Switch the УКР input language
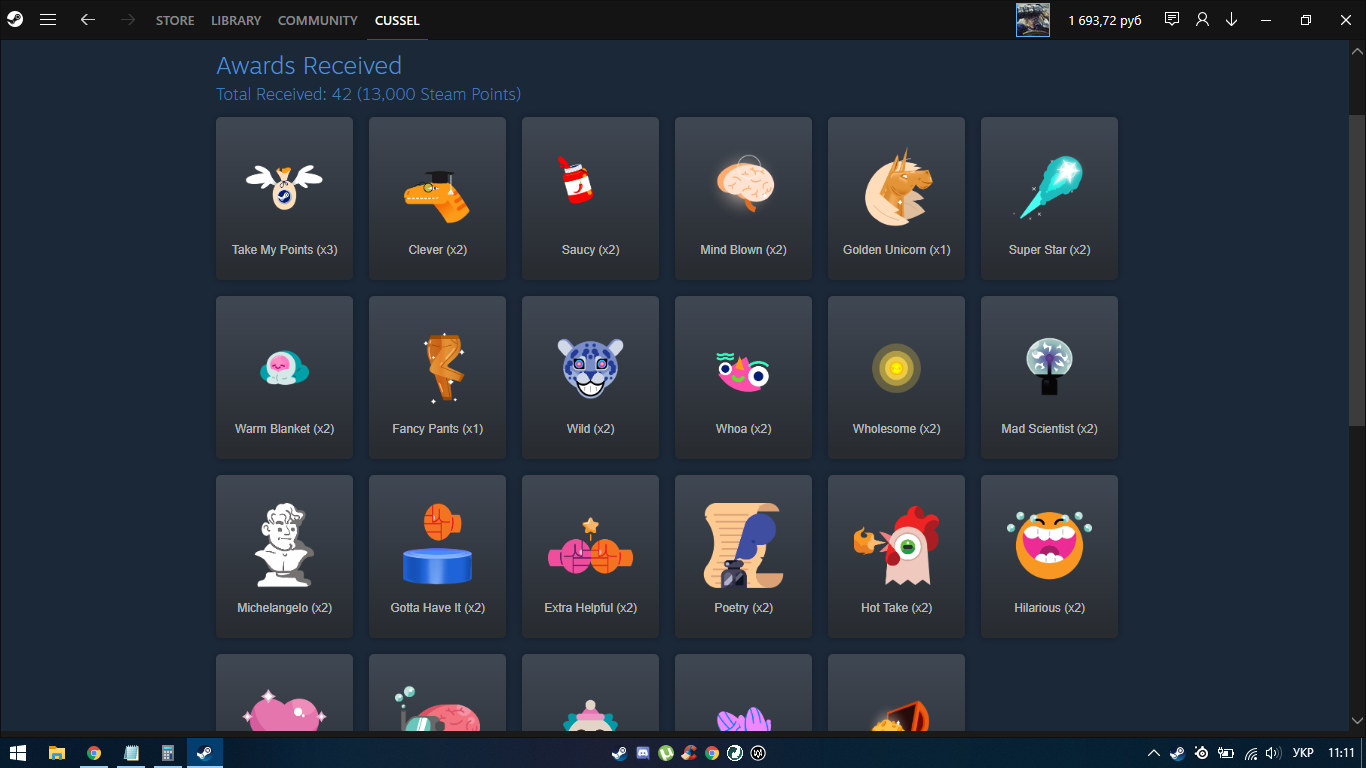Viewport: 1366px width, 768px height. 1303,753
